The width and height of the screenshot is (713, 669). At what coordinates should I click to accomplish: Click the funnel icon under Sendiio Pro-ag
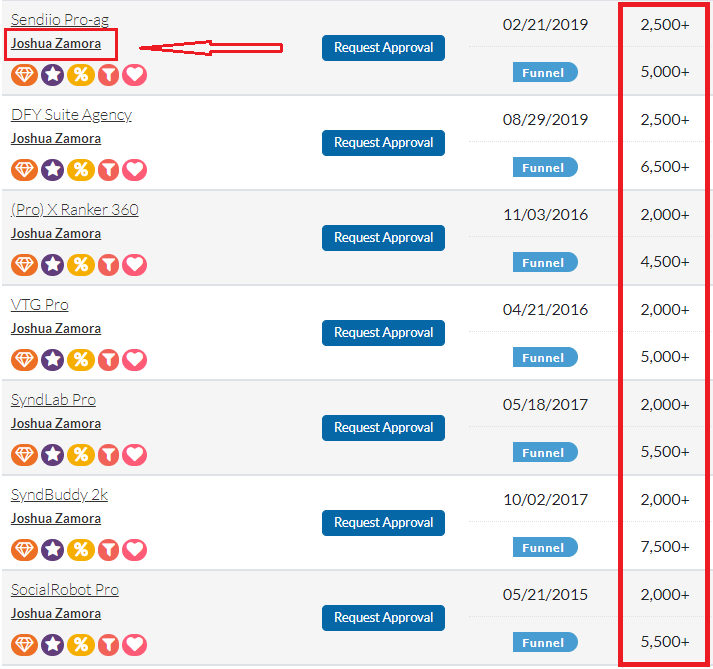pyautogui.click(x=108, y=75)
